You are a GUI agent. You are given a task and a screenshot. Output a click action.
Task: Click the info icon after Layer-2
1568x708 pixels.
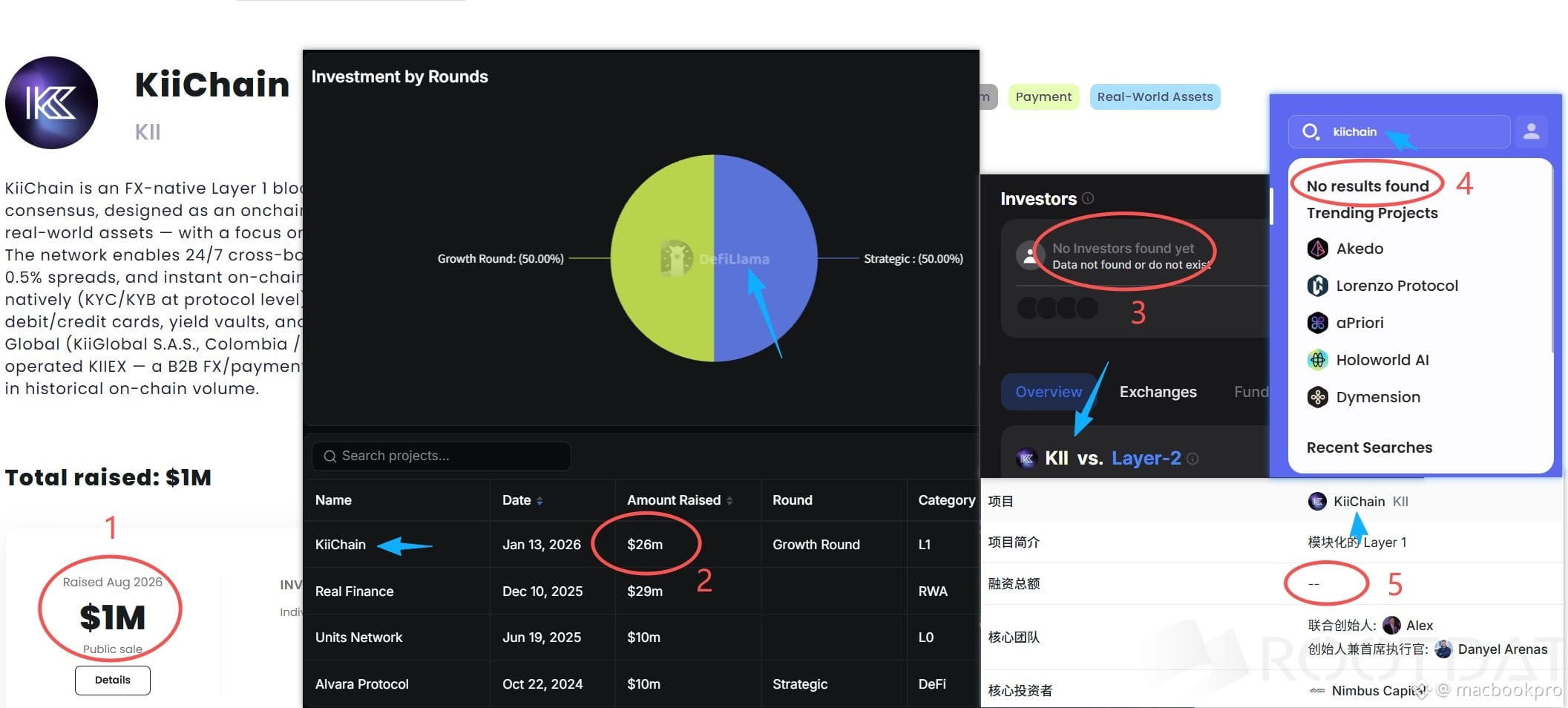(x=1193, y=459)
